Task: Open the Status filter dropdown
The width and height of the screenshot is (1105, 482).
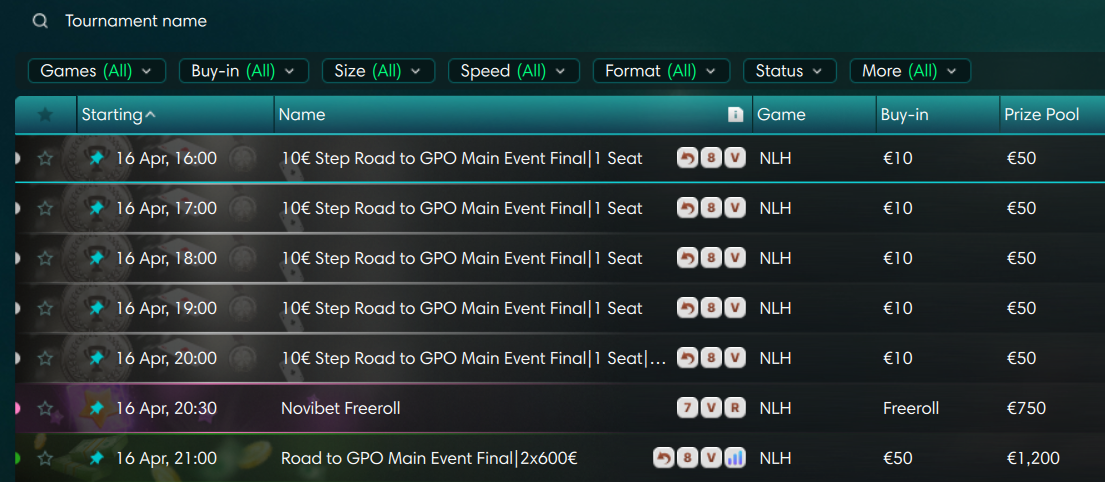Action: point(789,71)
